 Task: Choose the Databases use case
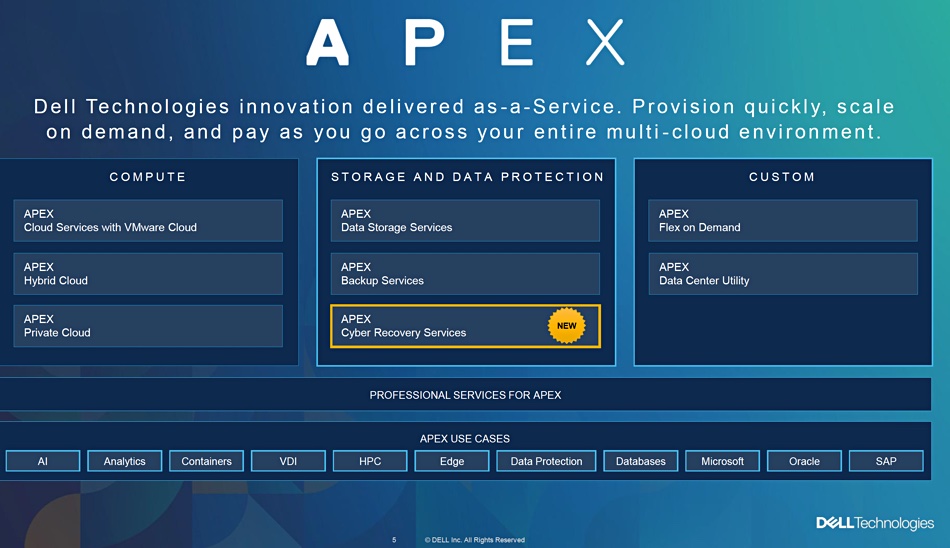click(x=640, y=461)
